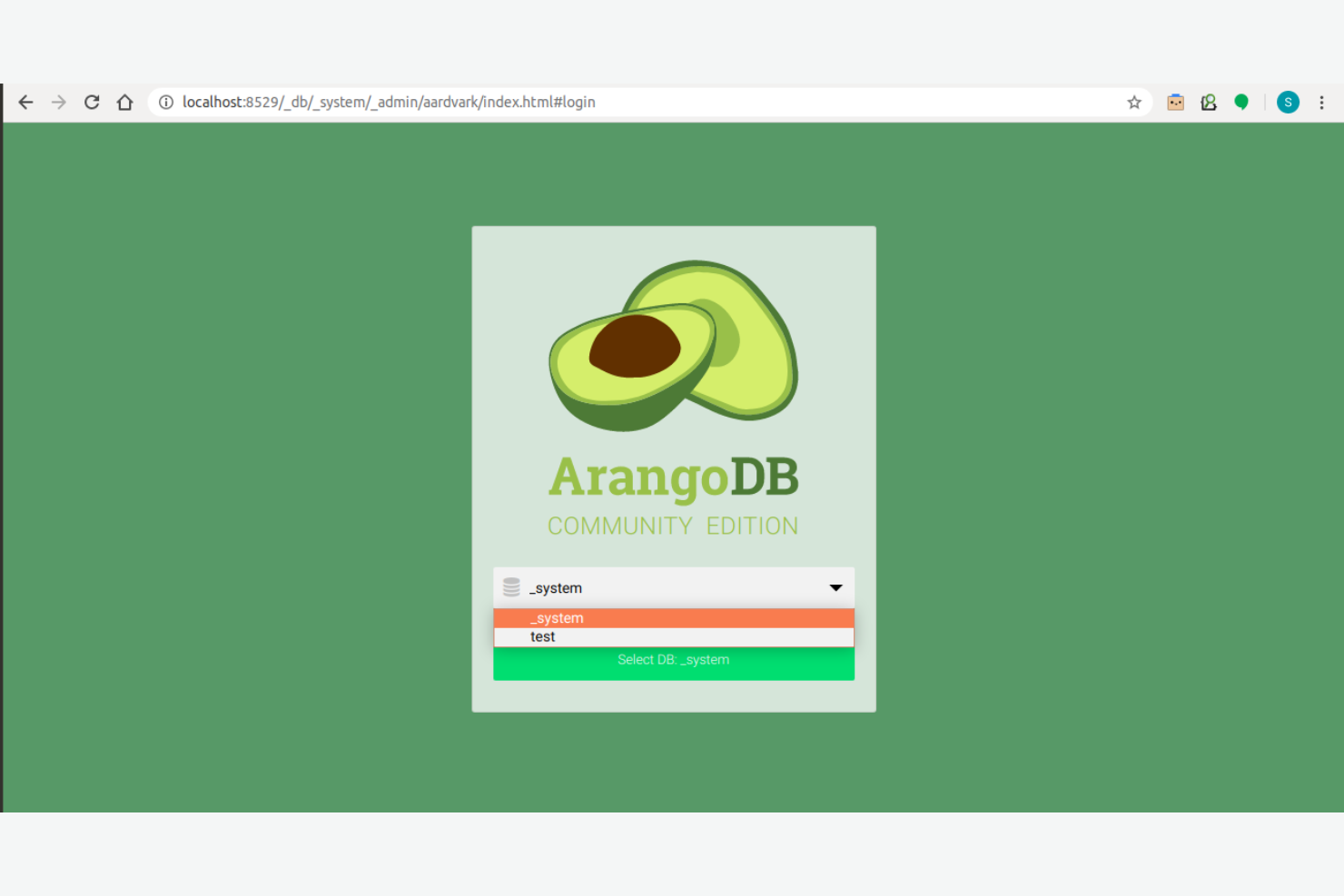Choose the test database option
This screenshot has width=1344, height=896.
(674, 637)
